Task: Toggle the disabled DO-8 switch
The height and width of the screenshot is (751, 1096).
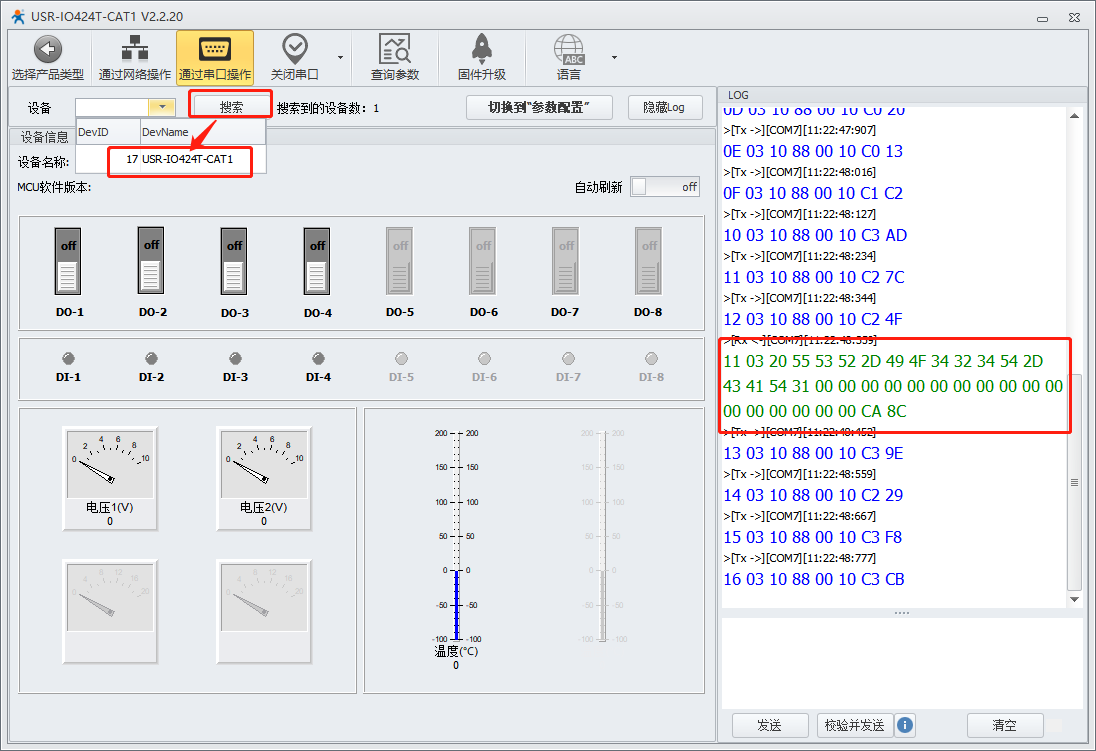Action: click(x=649, y=262)
